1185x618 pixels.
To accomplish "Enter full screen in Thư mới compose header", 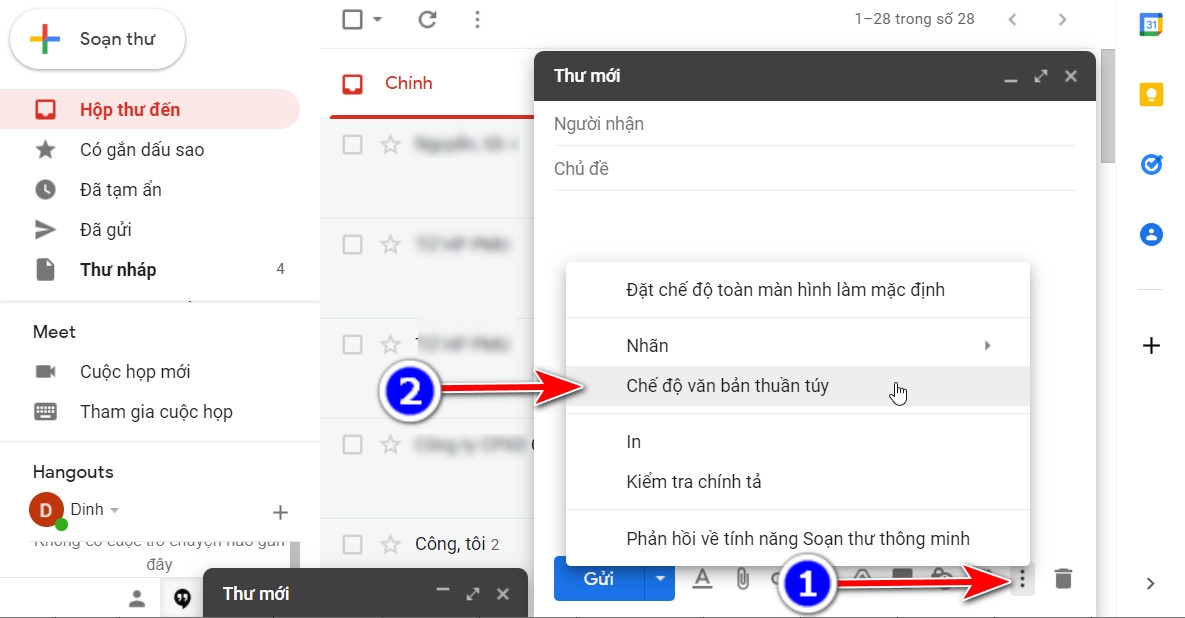I will point(1041,76).
